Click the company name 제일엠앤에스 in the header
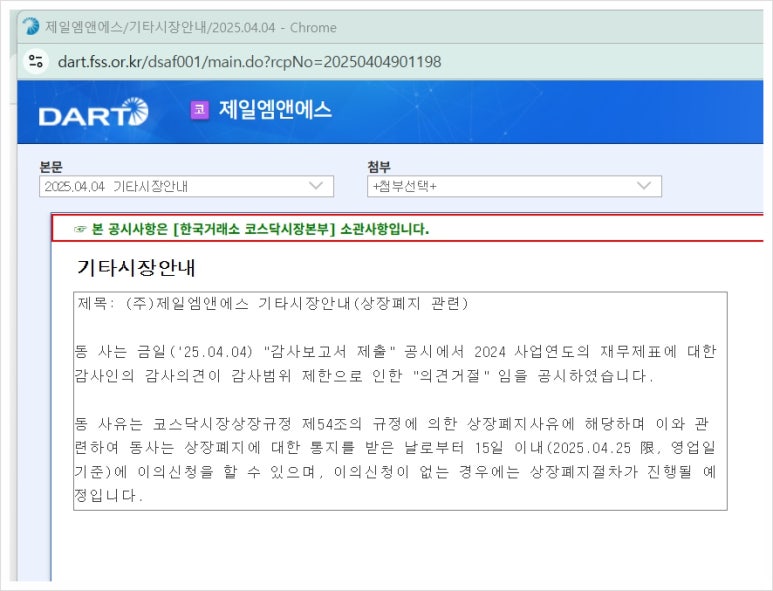The height and width of the screenshot is (591, 773). click(275, 109)
